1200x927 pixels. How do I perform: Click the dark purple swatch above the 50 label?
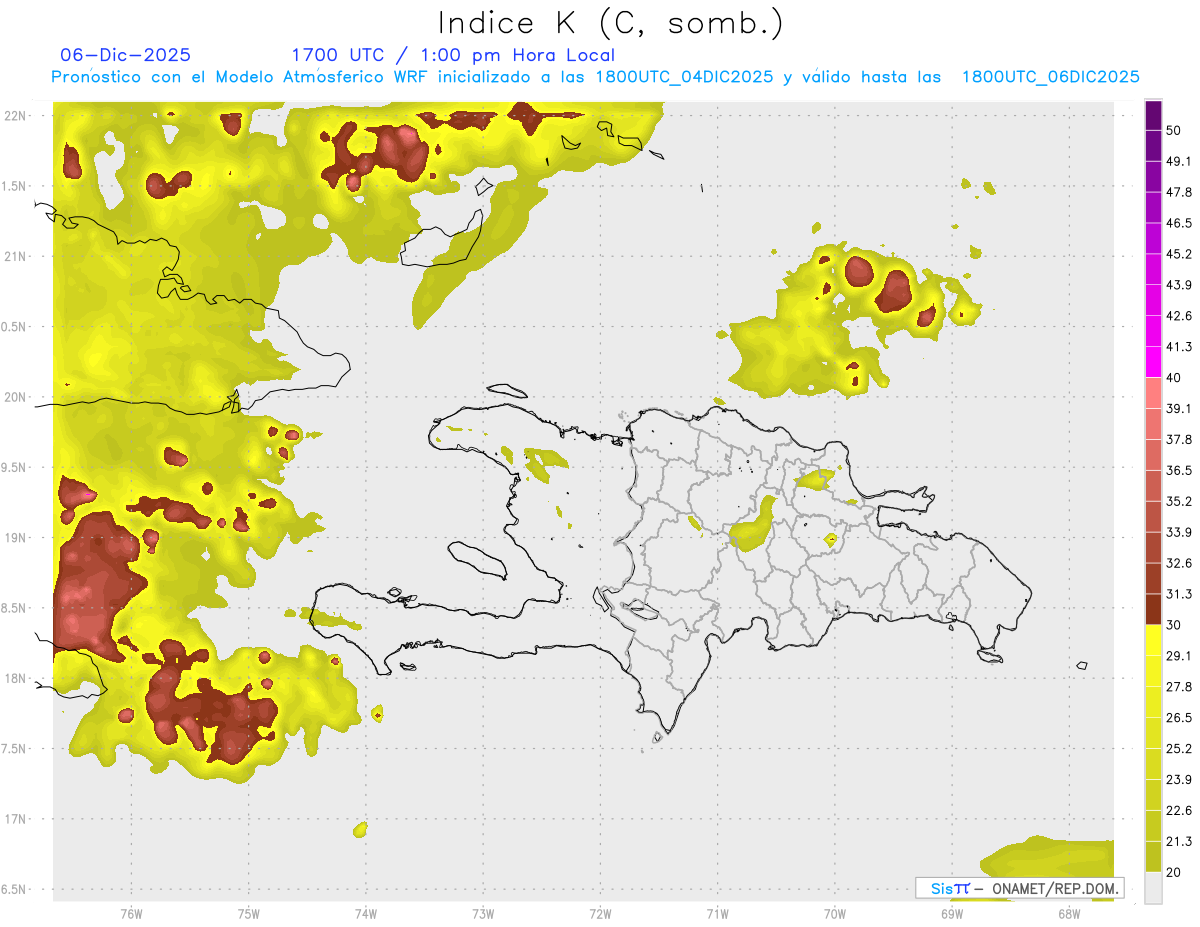1153,116
